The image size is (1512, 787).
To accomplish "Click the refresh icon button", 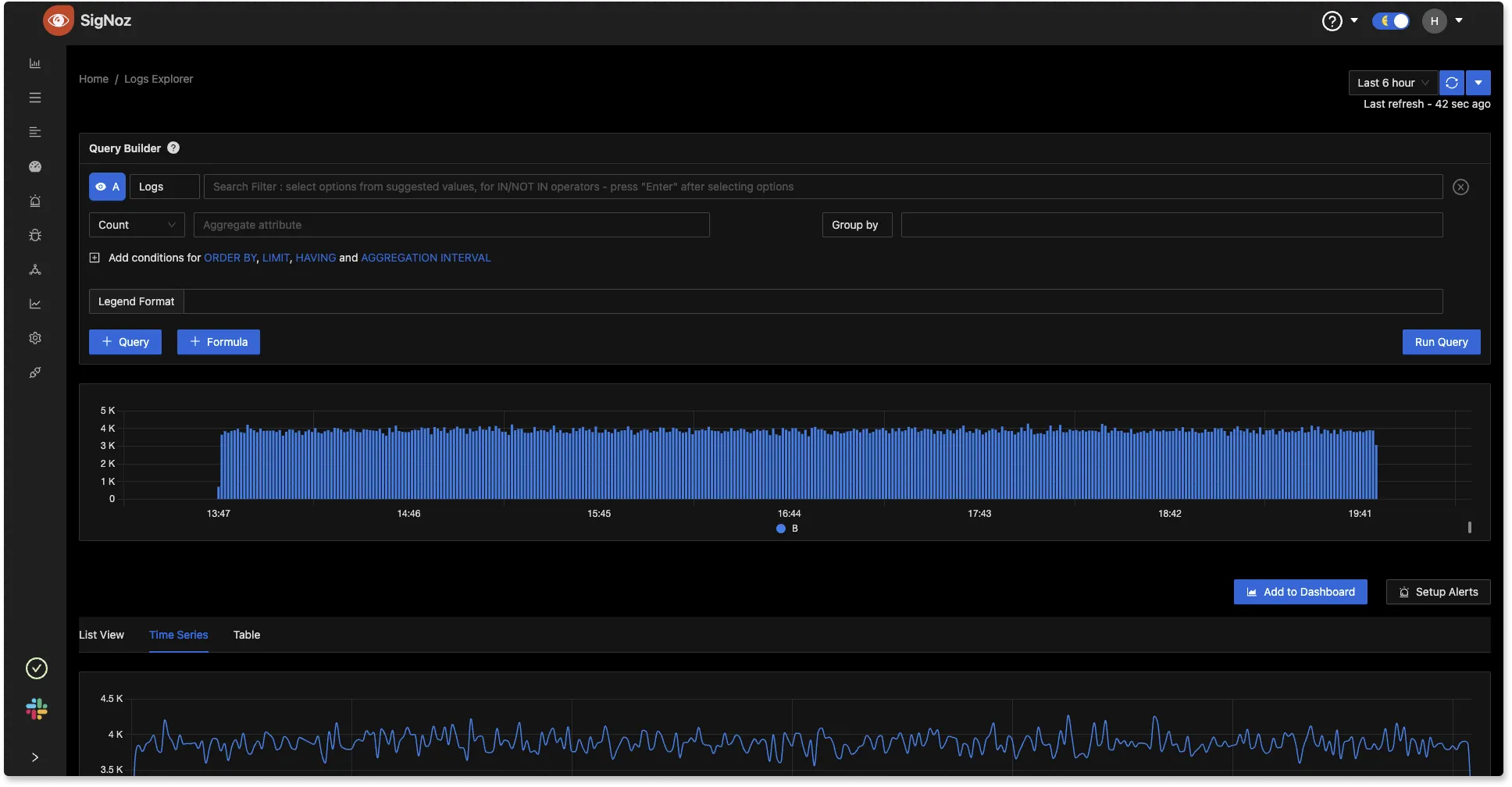I will click(1452, 83).
